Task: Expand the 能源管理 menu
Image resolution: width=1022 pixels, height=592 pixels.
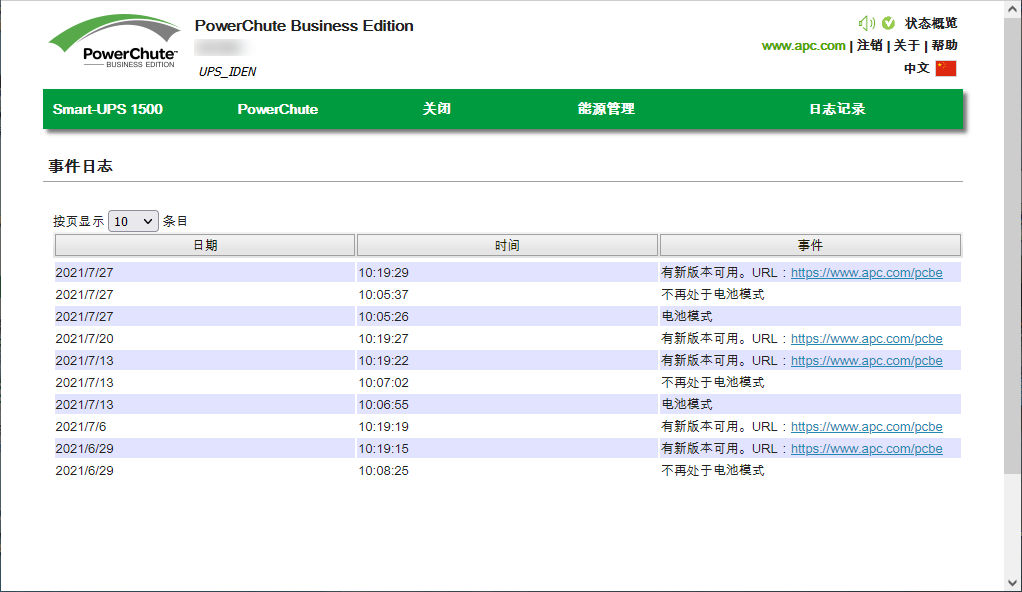Action: pos(606,109)
